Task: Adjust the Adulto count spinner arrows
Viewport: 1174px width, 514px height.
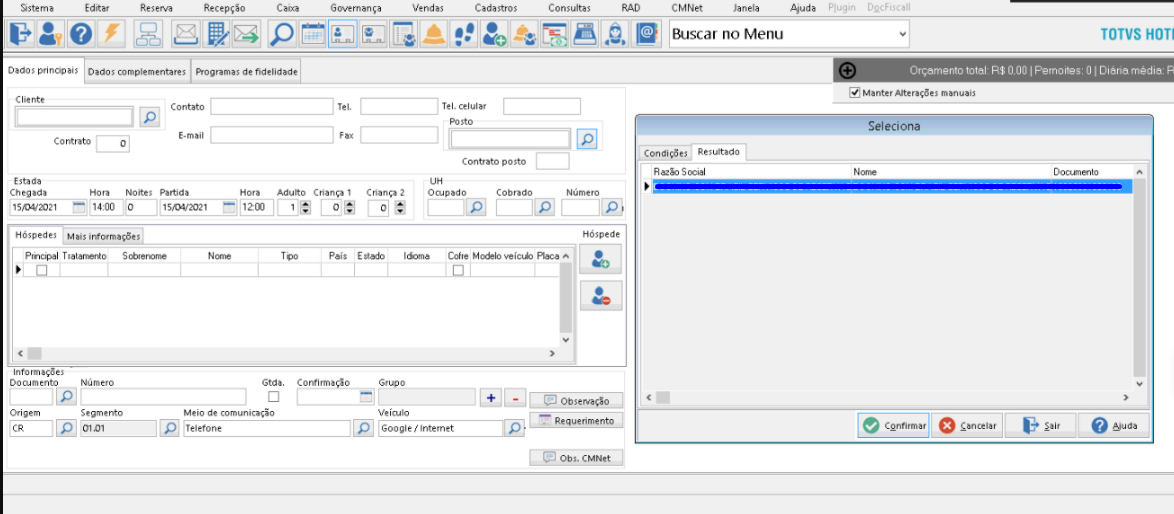Action: (305, 208)
